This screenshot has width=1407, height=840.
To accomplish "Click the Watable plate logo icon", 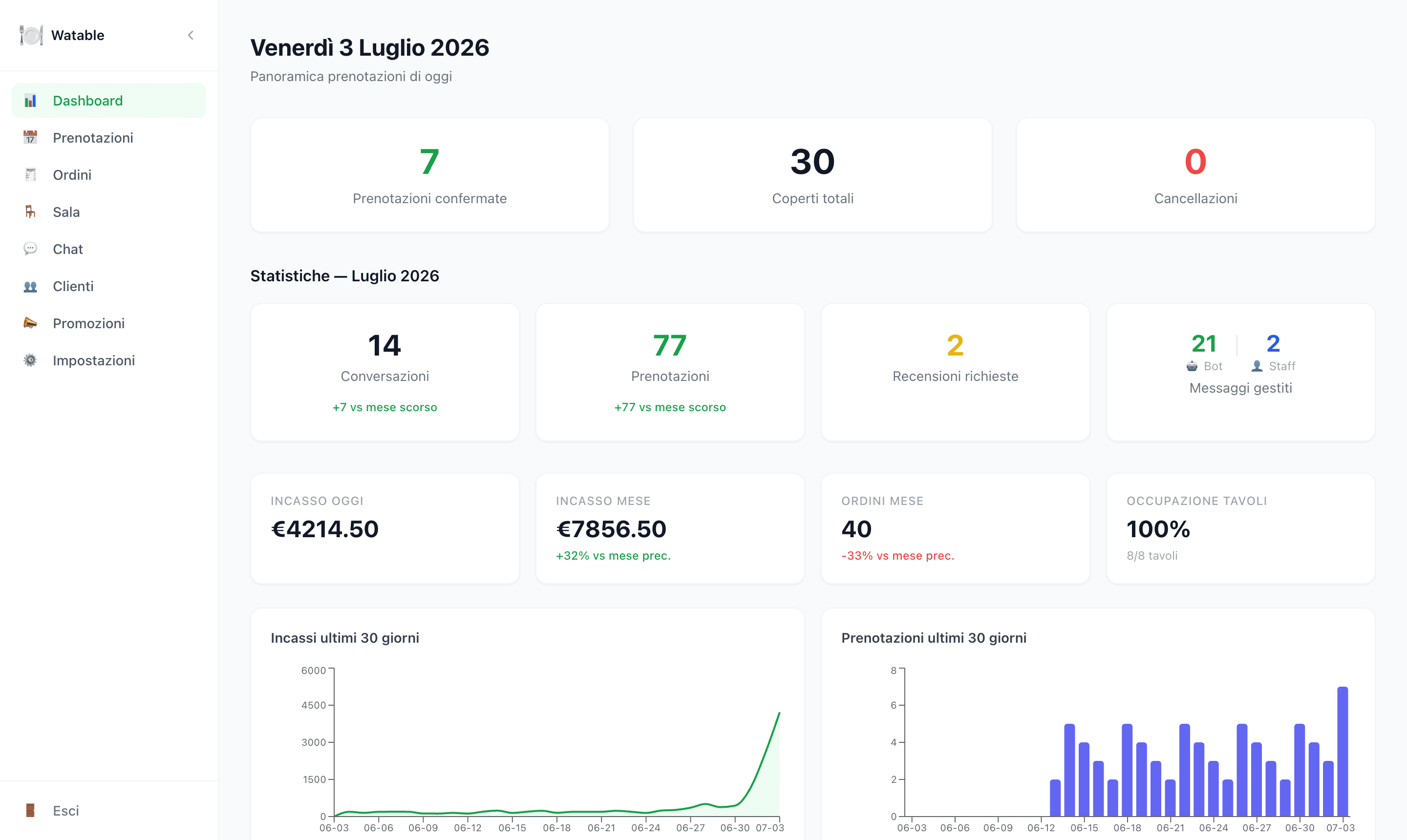I will click(x=31, y=35).
